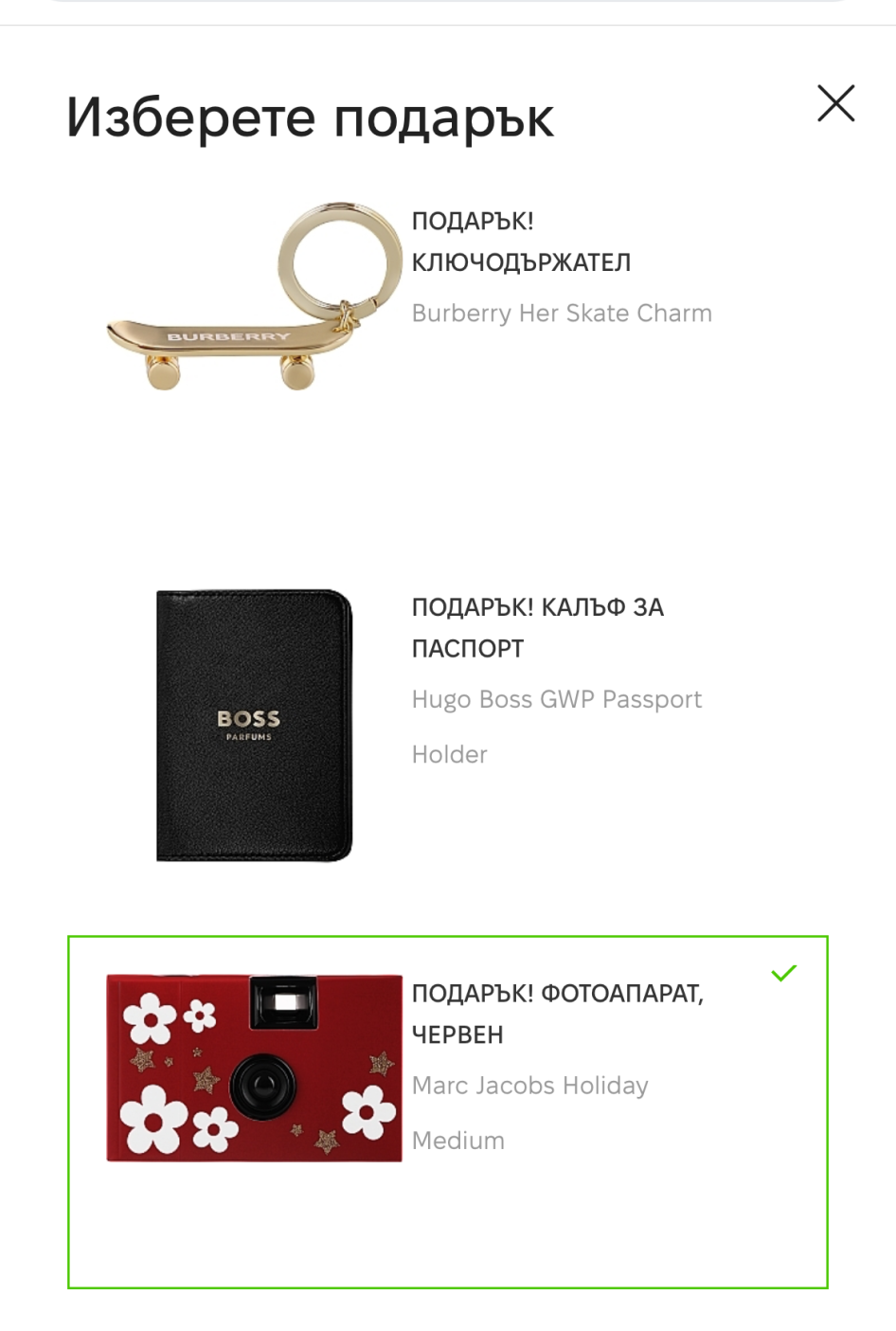Open the Burberry Her Skate Charm text
The image size is (896, 1331).
(562, 314)
